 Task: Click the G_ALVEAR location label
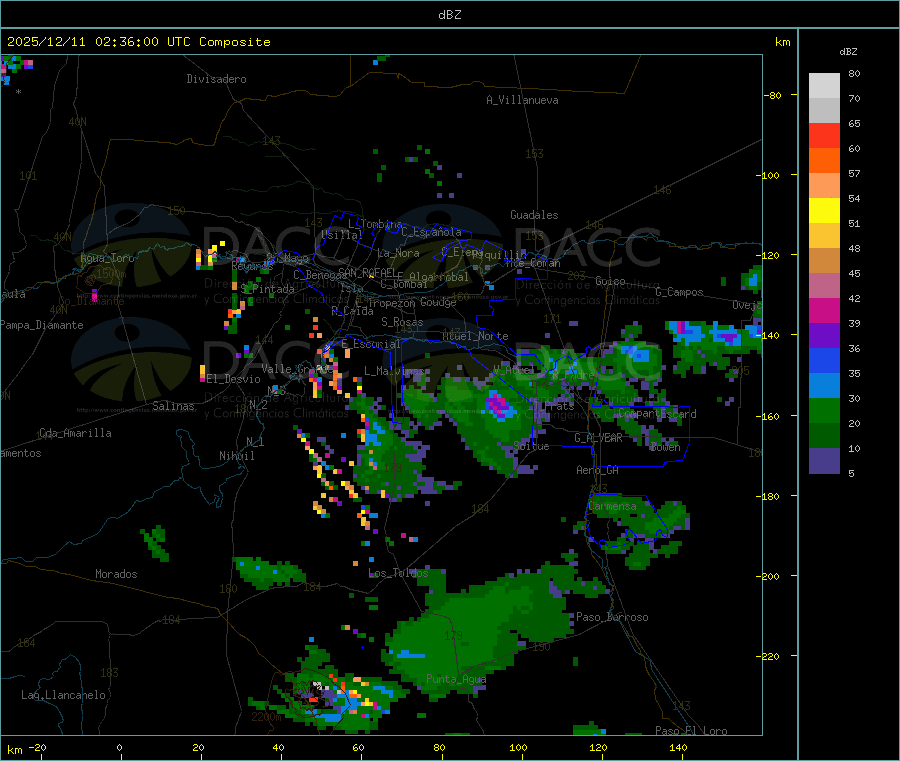click(598, 438)
